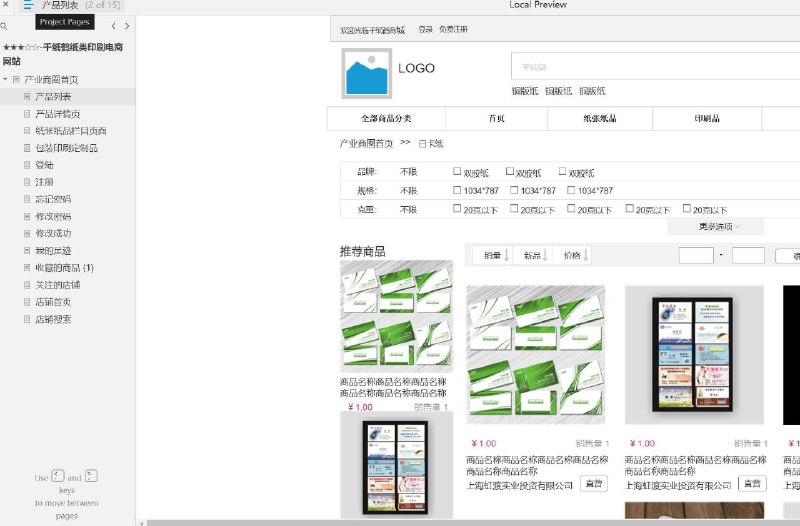The width and height of the screenshot is (800, 526).
Task: Close the sidebar with the X icon
Action: (6, 5)
